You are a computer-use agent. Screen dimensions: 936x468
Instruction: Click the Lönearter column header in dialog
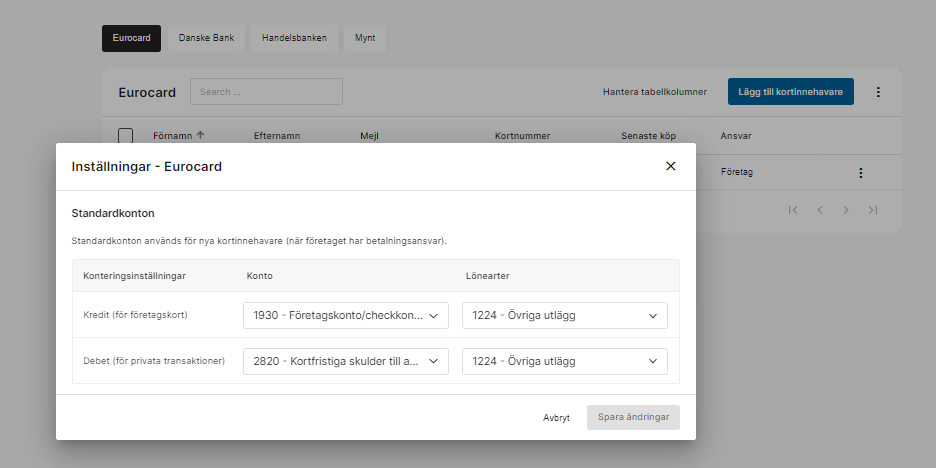point(488,276)
